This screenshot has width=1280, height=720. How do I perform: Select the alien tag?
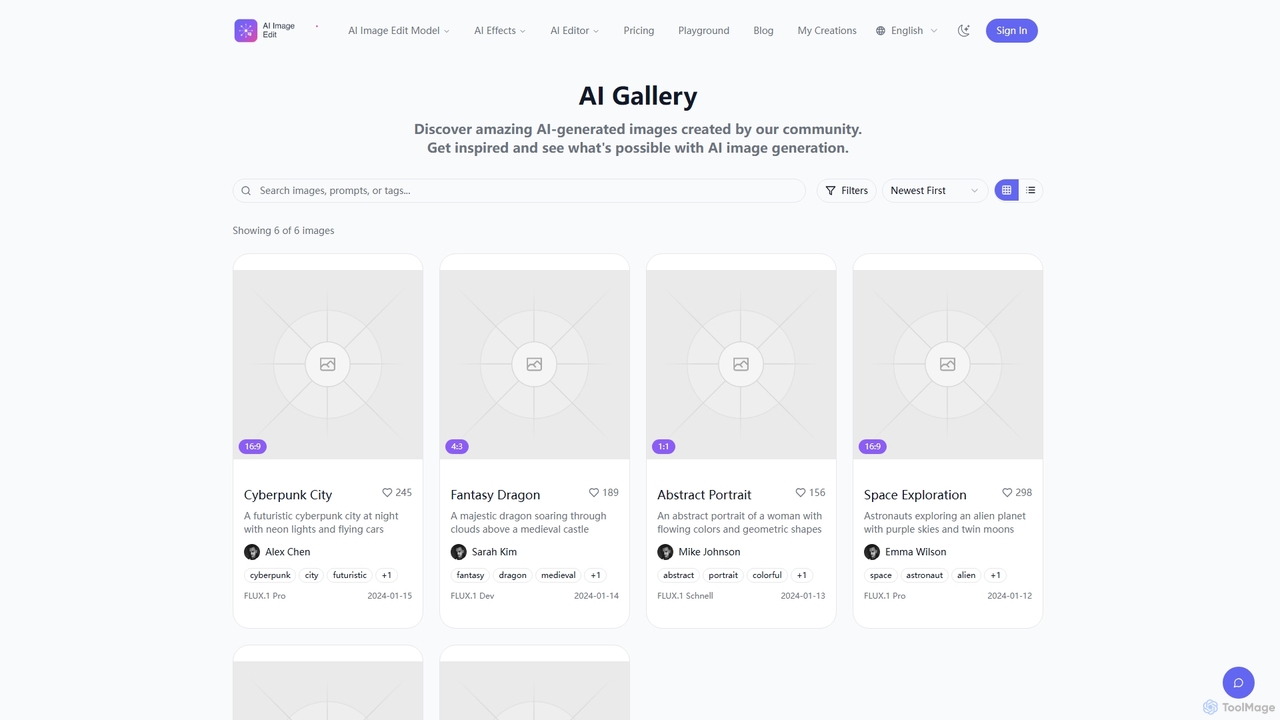(x=966, y=575)
